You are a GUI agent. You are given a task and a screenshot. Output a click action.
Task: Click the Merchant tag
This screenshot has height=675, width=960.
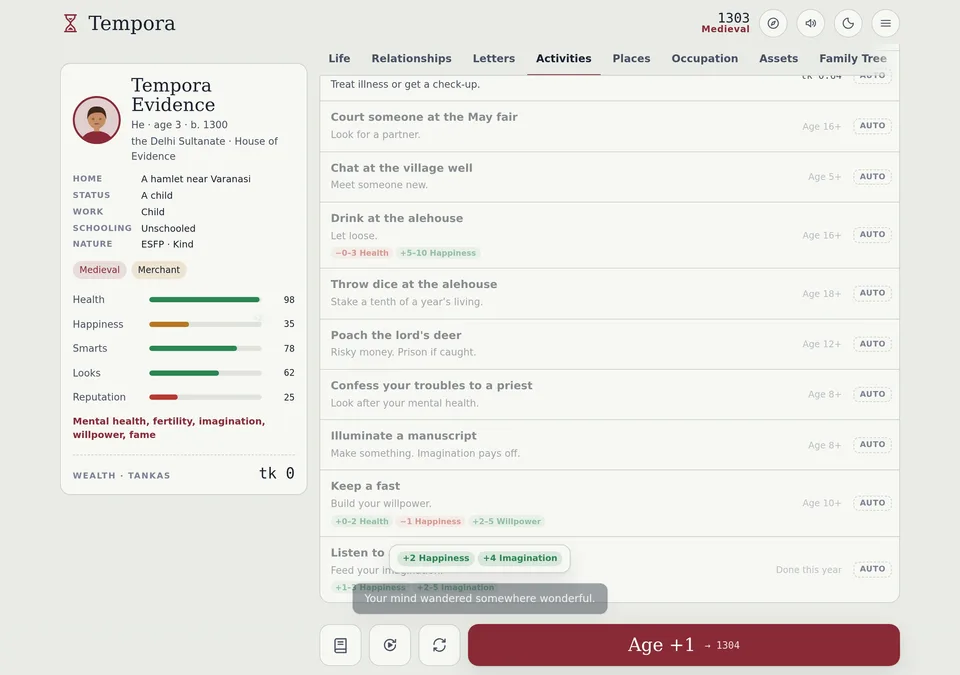159,270
